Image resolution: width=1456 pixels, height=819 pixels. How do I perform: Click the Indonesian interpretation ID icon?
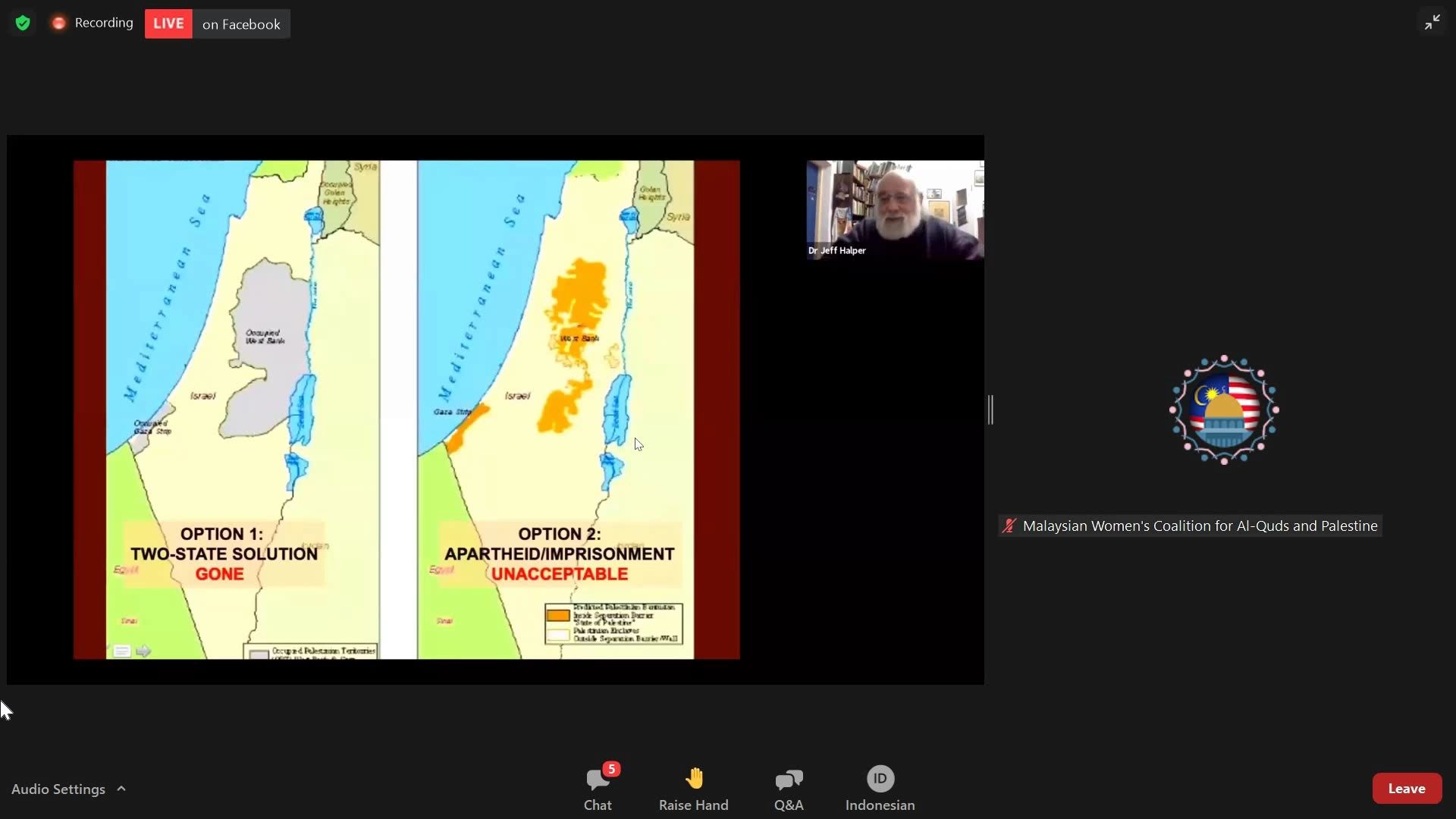880,779
